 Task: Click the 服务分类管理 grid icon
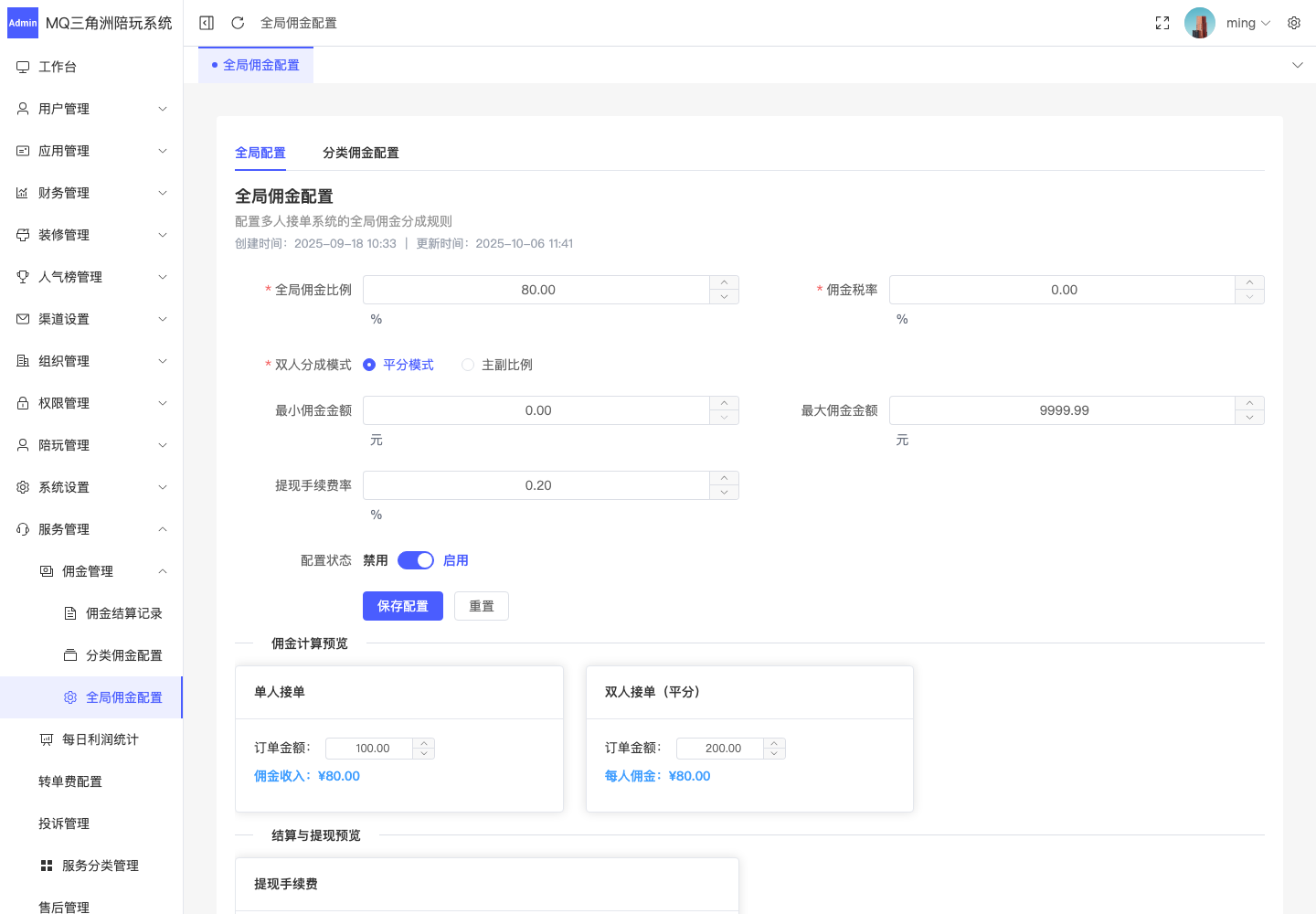(47, 866)
